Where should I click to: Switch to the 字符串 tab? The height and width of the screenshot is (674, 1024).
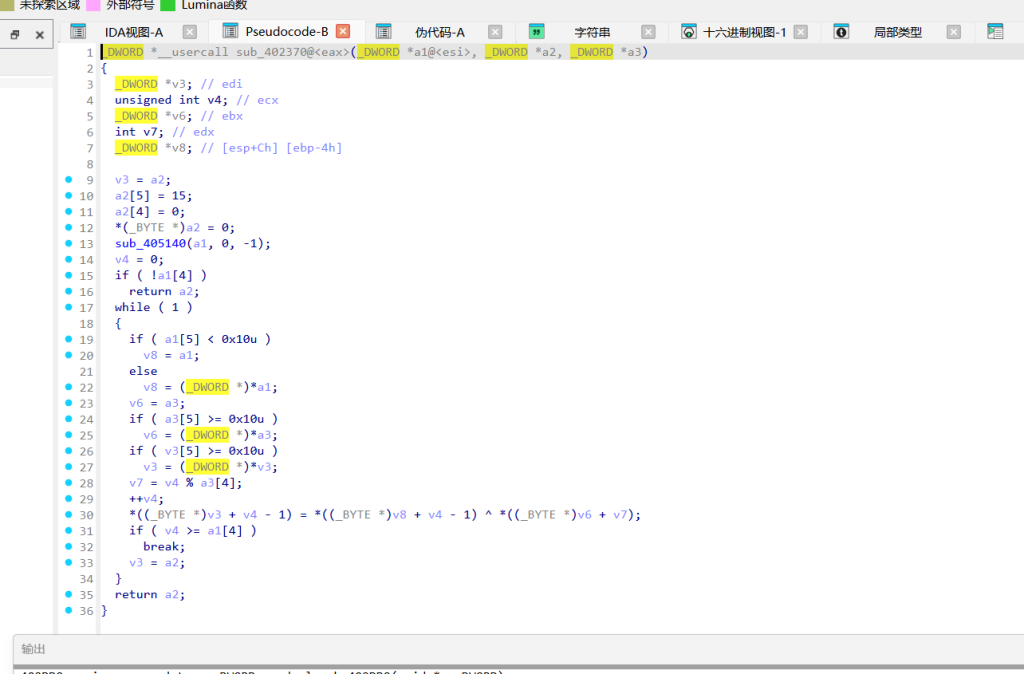[592, 32]
